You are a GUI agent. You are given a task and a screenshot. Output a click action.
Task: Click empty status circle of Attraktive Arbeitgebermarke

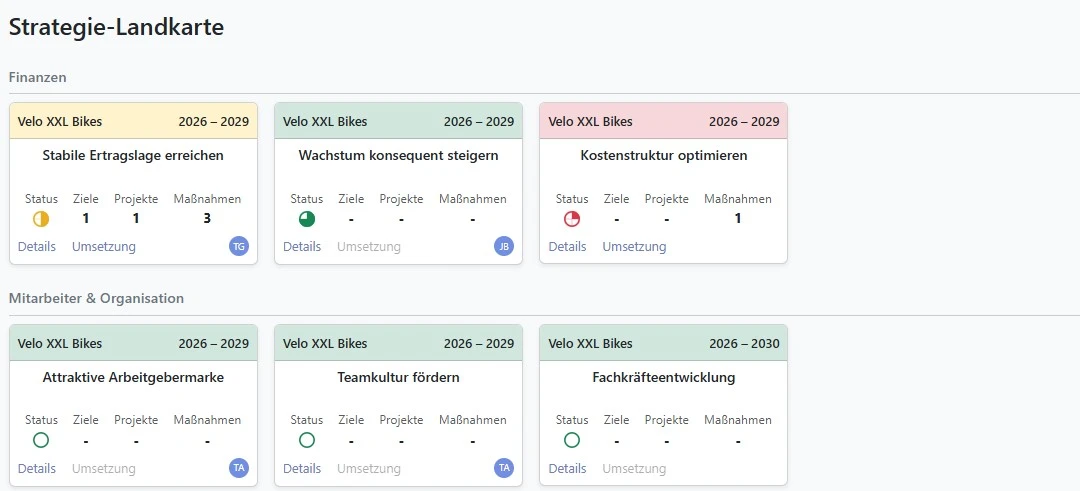coord(41,440)
